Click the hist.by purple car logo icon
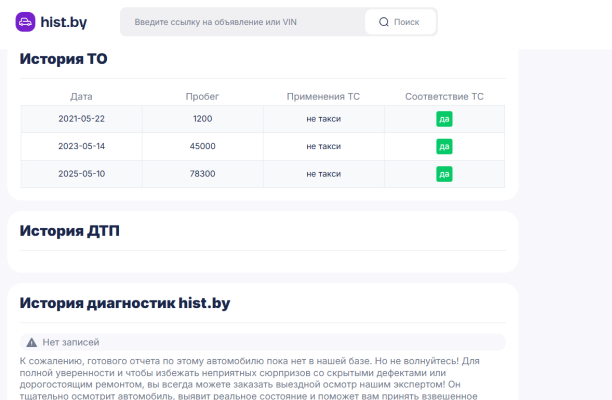Viewport: 612px width, 400px height. tap(26, 21)
